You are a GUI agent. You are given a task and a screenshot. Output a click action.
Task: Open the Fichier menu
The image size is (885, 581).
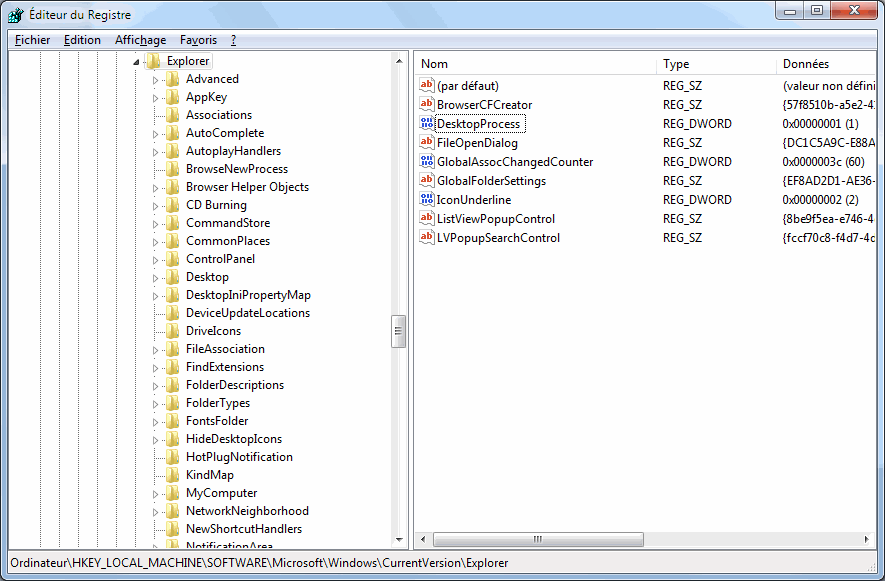point(32,40)
